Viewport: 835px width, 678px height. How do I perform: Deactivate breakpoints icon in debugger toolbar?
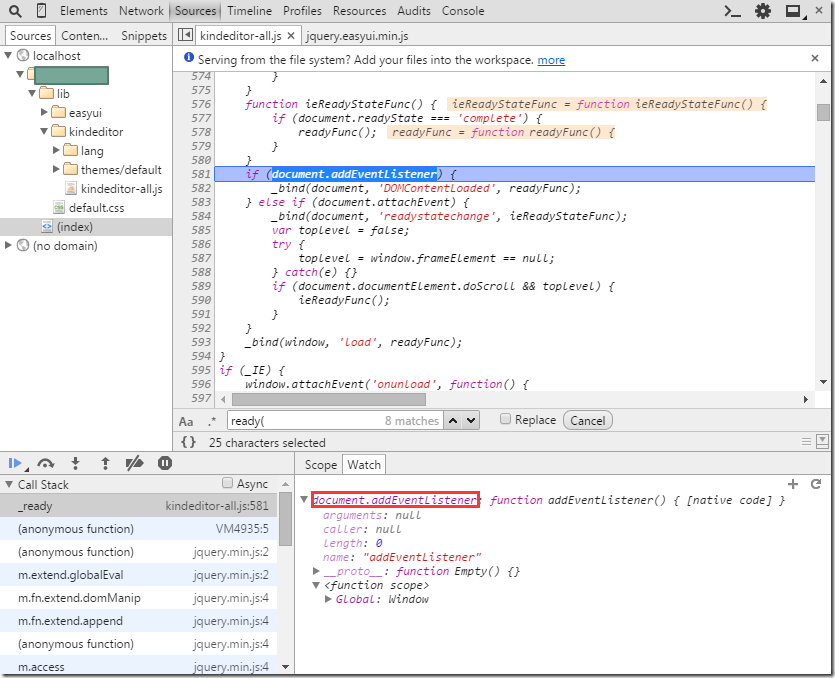tap(135, 463)
